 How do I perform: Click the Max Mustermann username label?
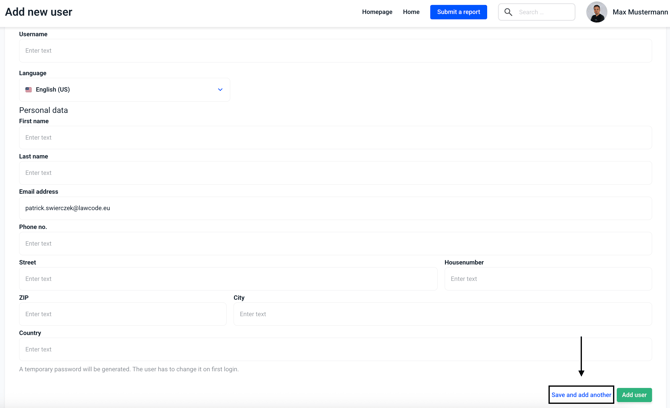(x=640, y=12)
